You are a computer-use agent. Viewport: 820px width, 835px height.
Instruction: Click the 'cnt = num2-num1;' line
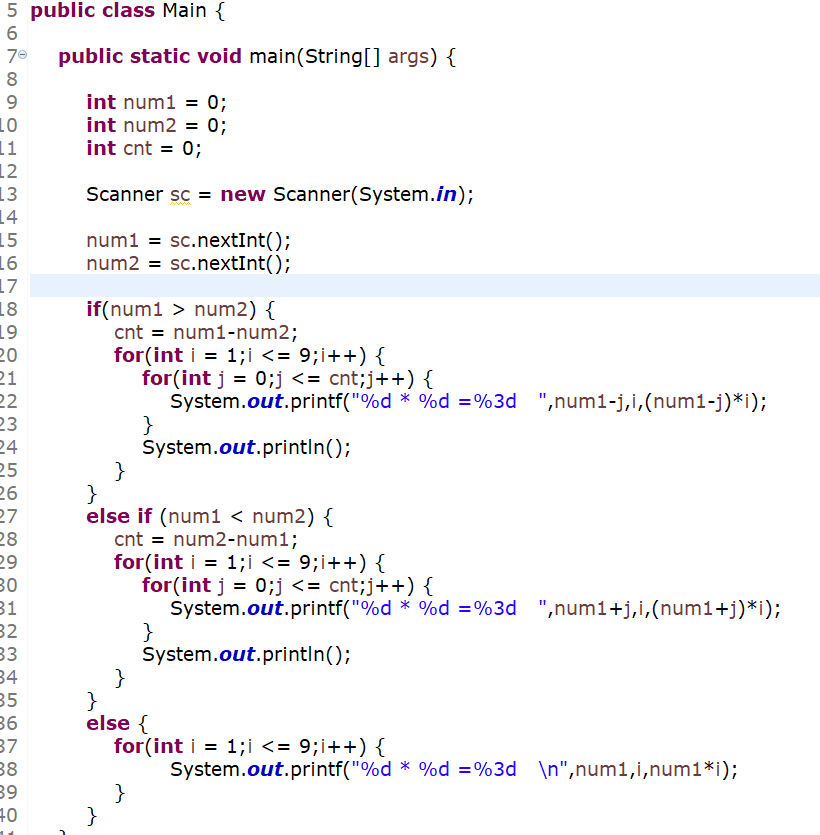coord(206,539)
